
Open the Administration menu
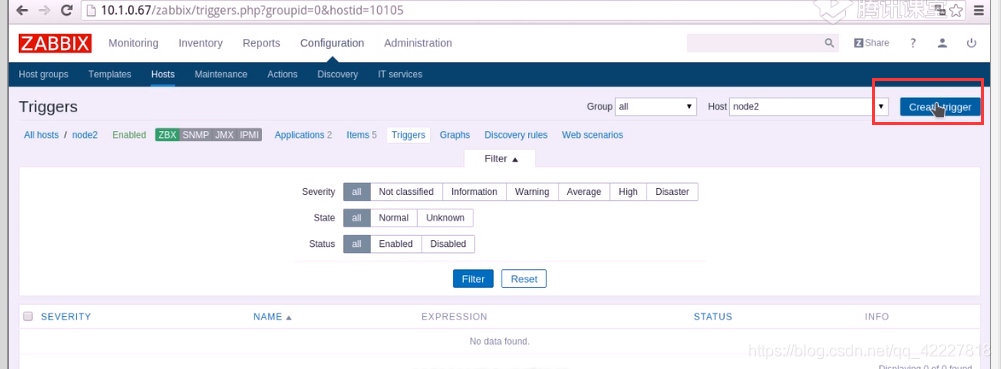[x=418, y=43]
